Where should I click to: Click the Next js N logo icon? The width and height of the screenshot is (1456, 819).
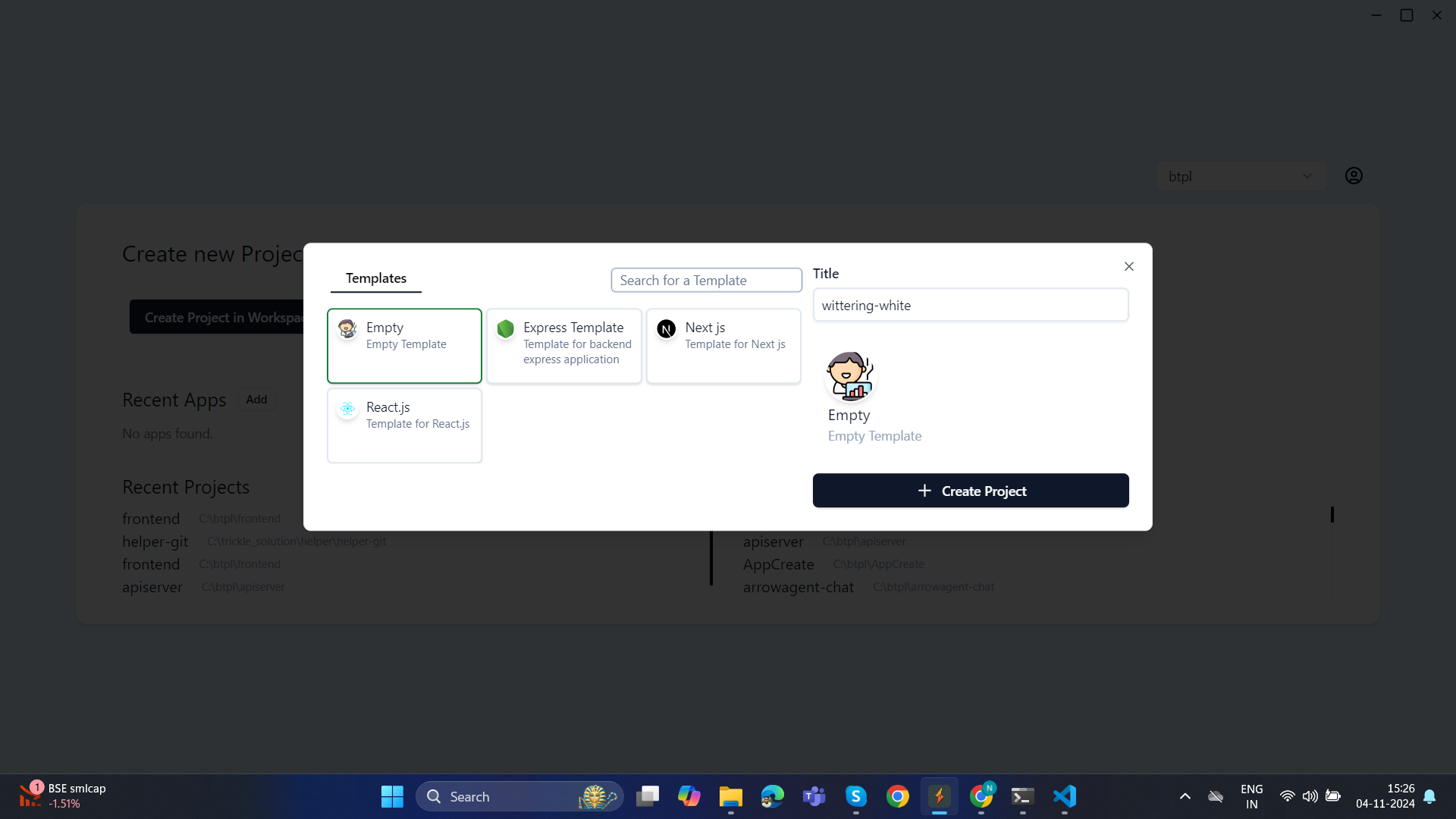click(x=667, y=329)
